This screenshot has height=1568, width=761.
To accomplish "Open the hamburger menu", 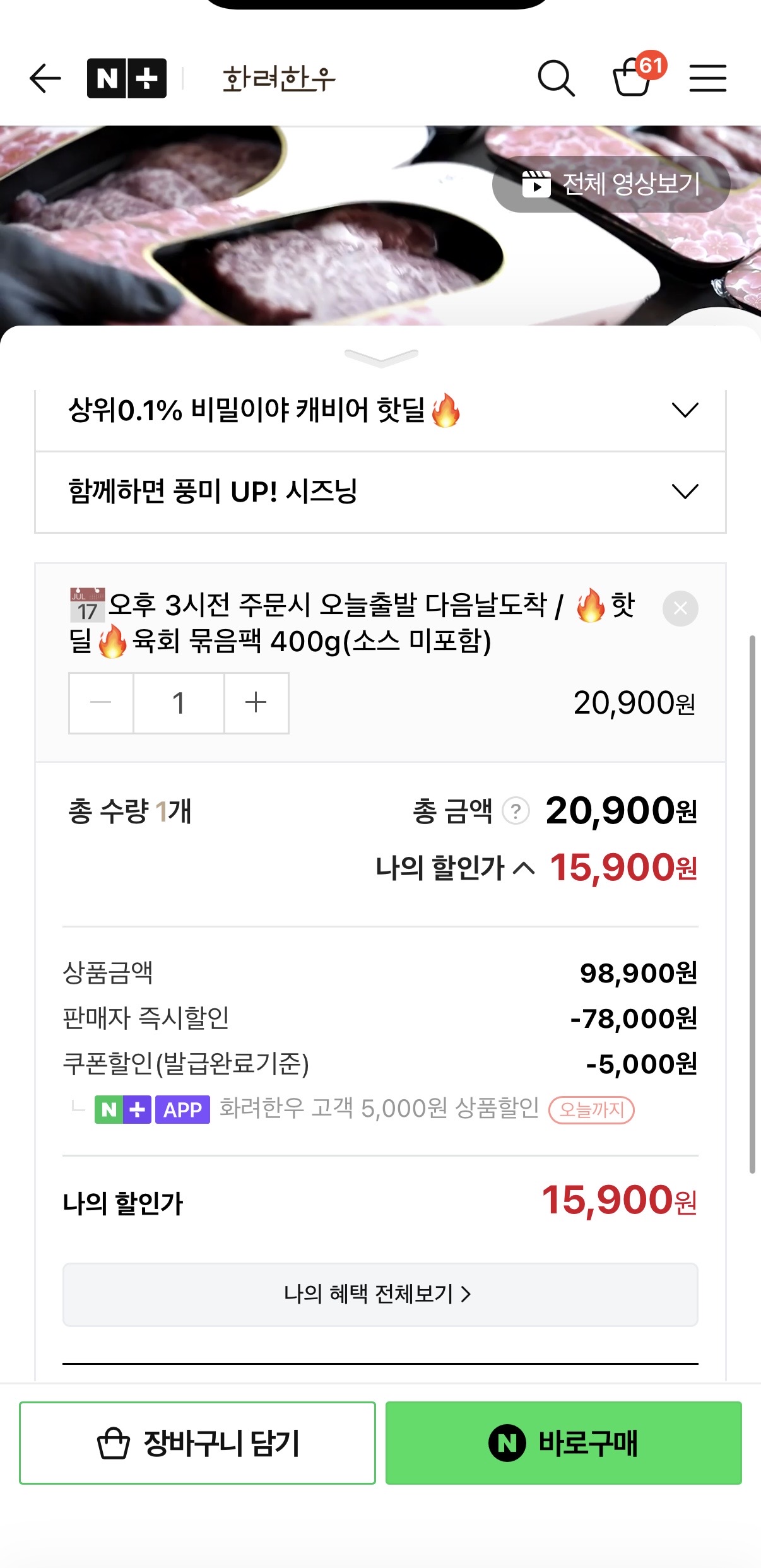I will 707,78.
